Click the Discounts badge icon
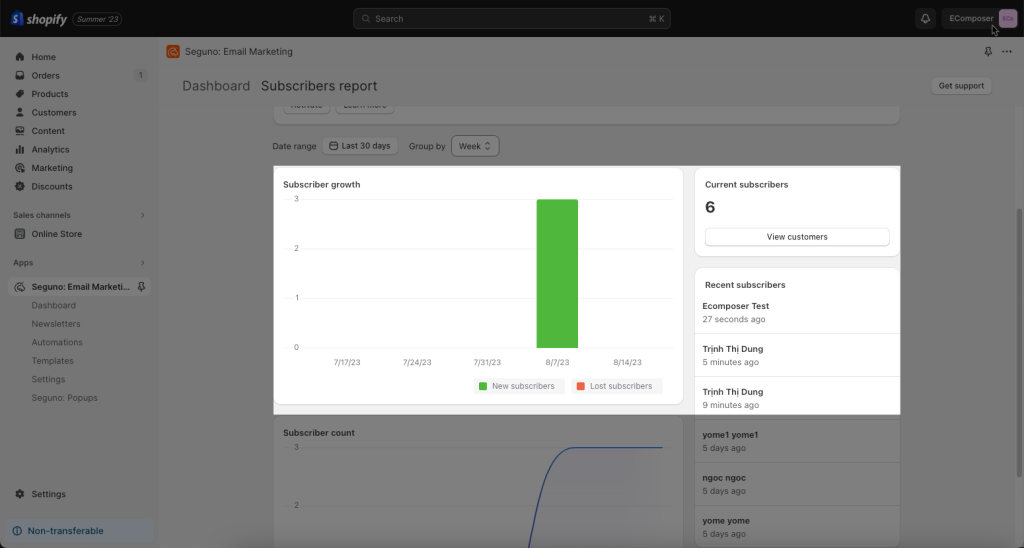Viewport: 1024px width, 548px height. tap(20, 186)
